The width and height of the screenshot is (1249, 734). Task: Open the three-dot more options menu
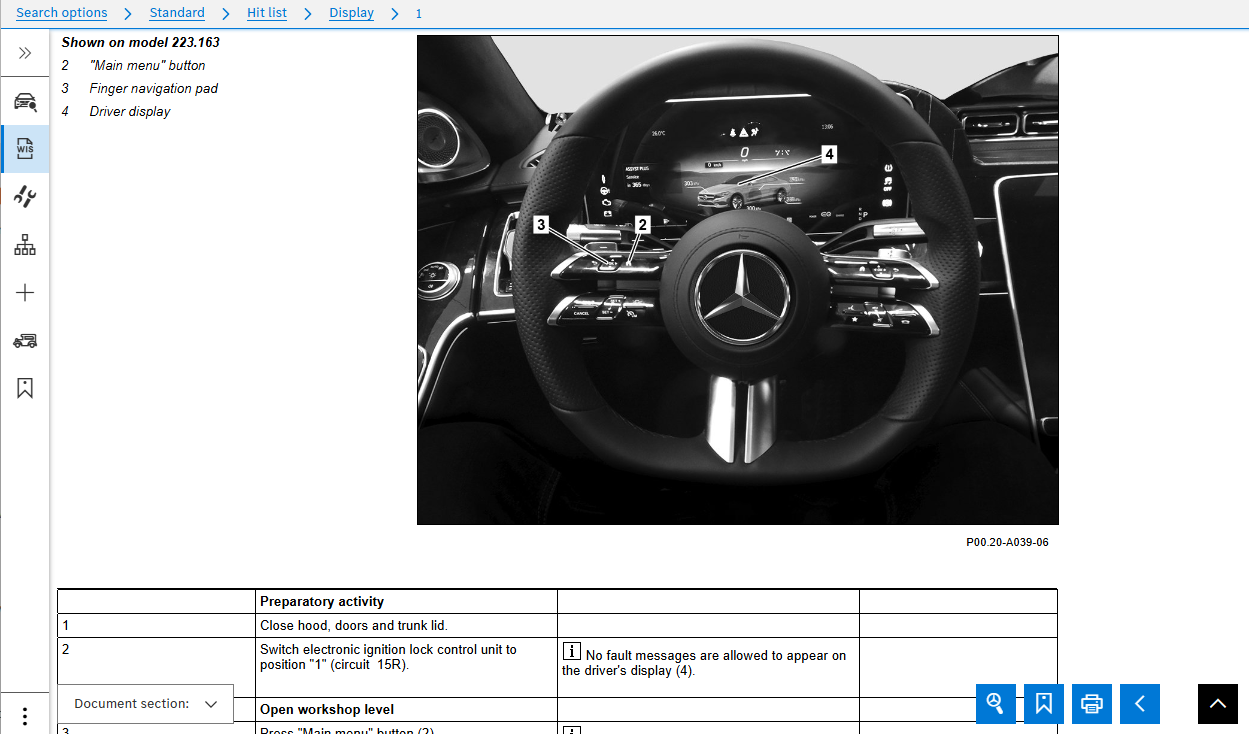(25, 717)
